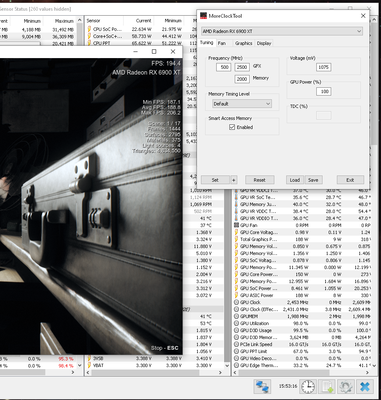Viewport: 381px width, 400px height.
Task: Open the Graphics tab in MoreClockTool
Action: (243, 43)
